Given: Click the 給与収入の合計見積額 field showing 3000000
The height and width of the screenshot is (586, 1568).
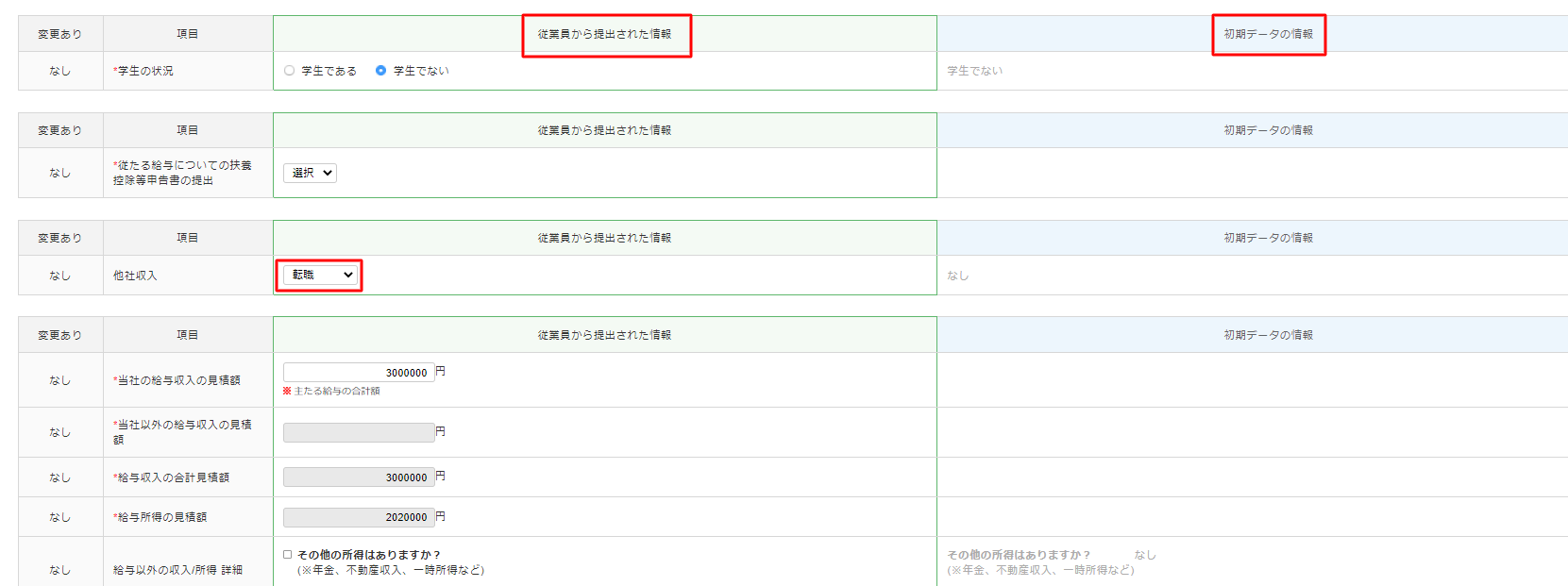Looking at the screenshot, I should coord(359,477).
